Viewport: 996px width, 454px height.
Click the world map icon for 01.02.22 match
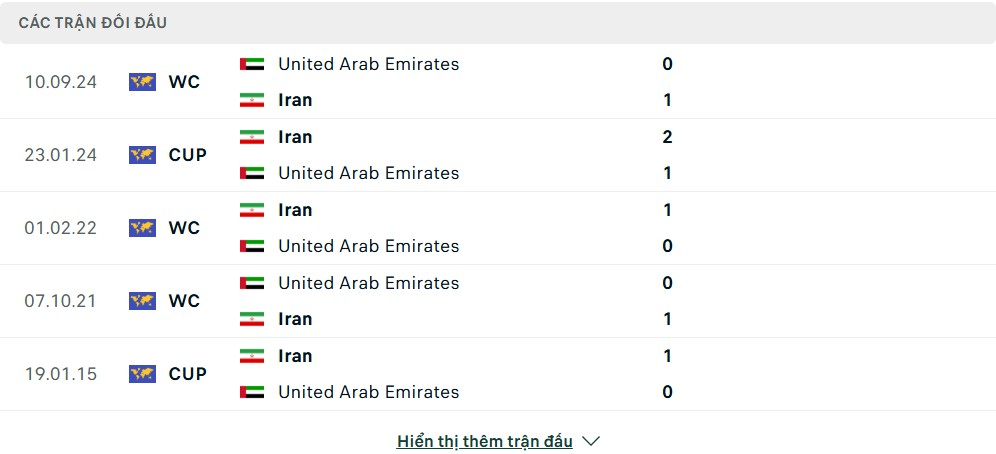click(x=142, y=228)
